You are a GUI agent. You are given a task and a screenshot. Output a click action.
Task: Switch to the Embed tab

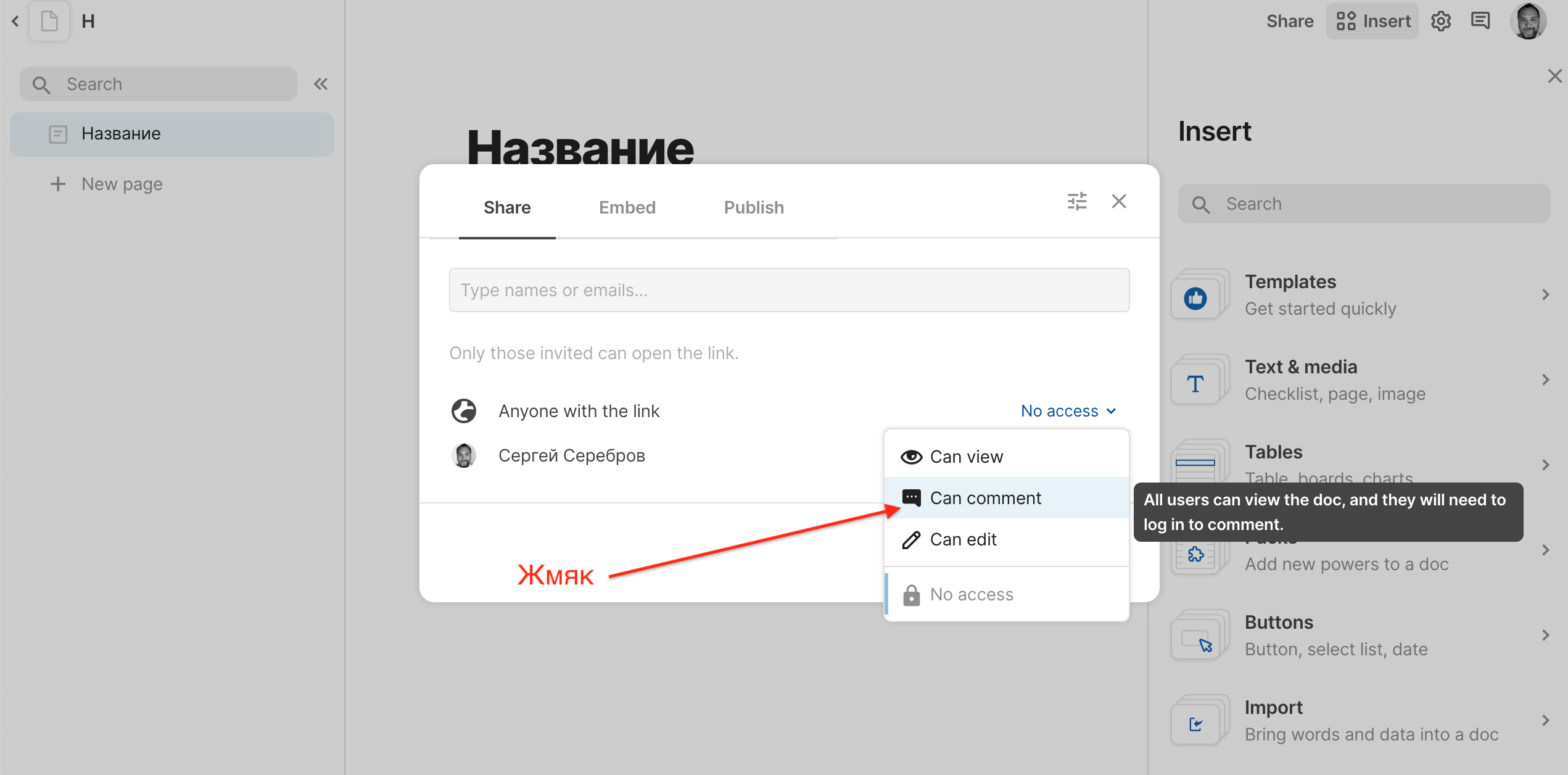(627, 207)
